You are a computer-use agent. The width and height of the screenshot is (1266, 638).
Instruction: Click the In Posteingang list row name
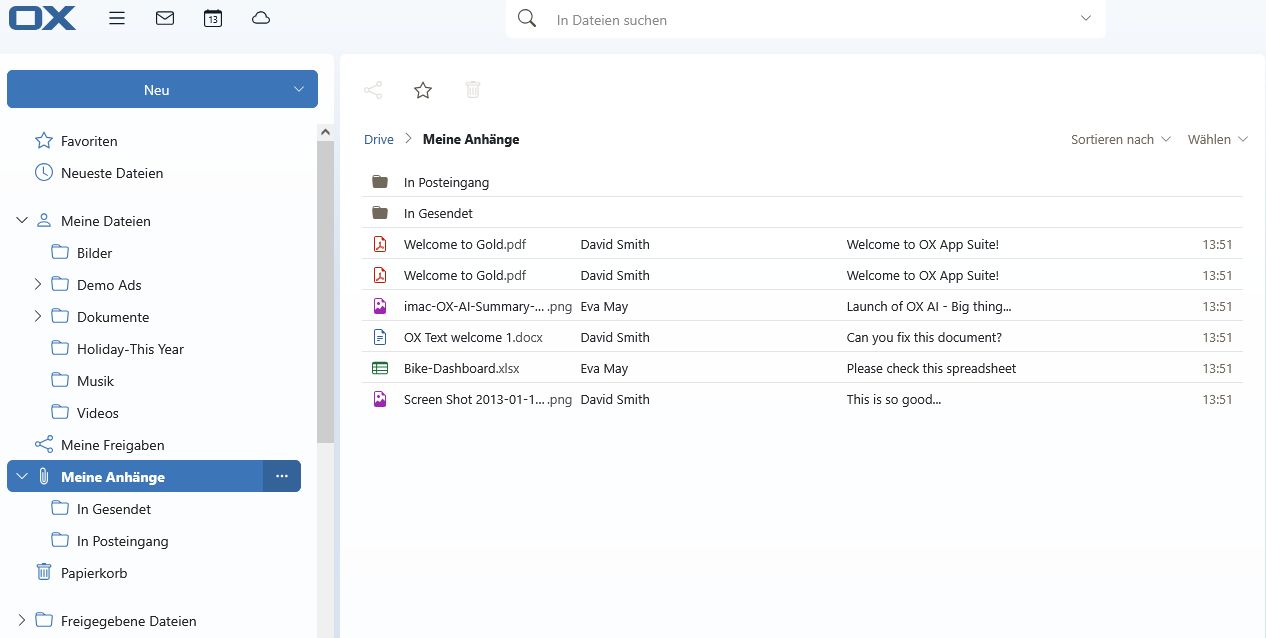446,182
